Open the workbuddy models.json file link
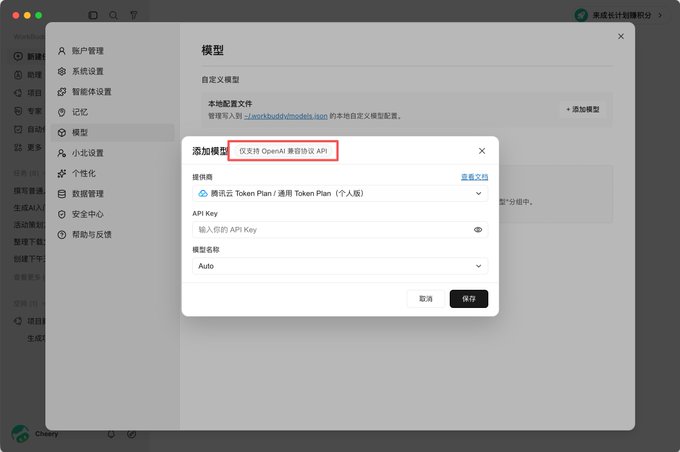Viewport: 680px width, 452px height. click(x=286, y=116)
